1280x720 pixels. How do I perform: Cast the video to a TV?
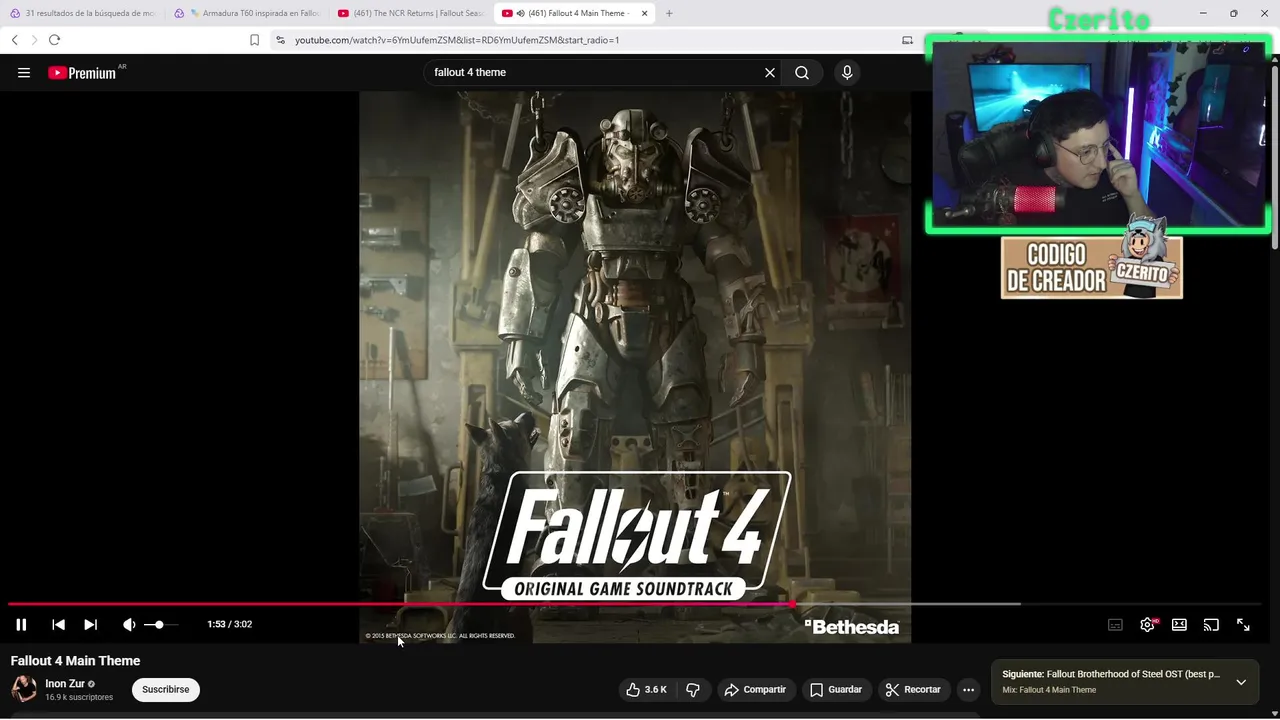pos(1211,624)
